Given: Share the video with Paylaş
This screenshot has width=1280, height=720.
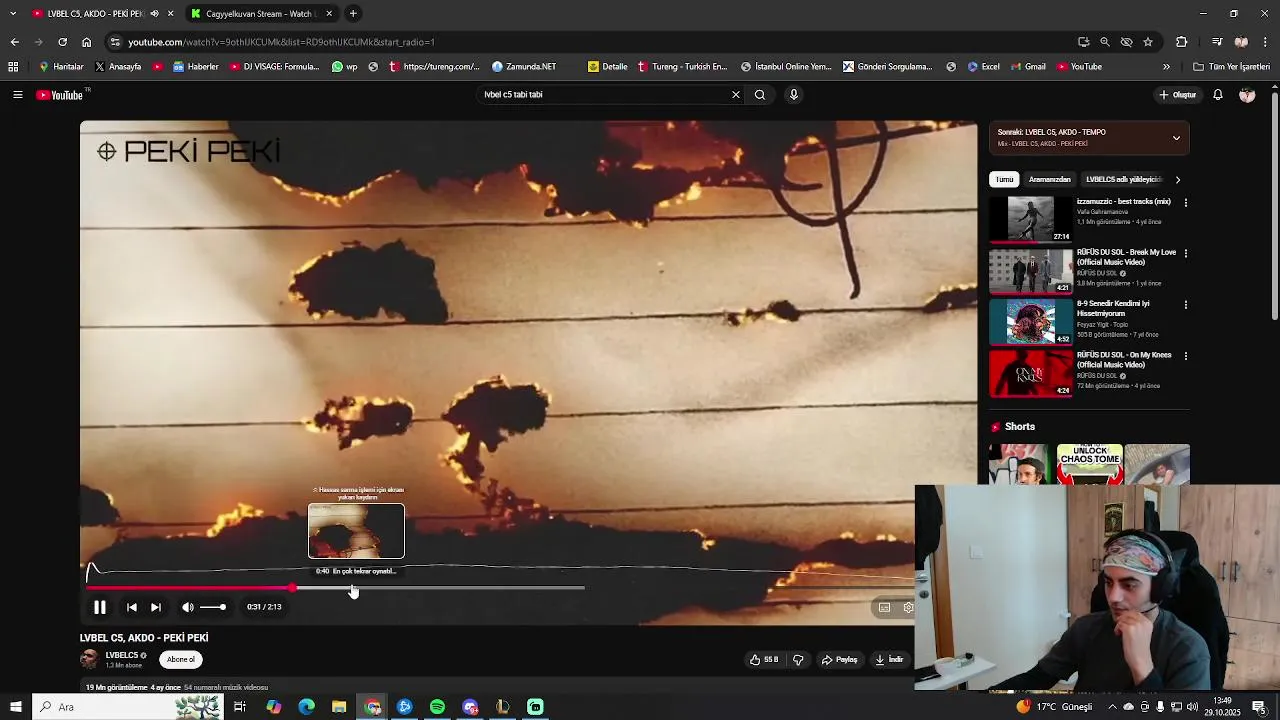Looking at the screenshot, I should pyautogui.click(x=840, y=660).
